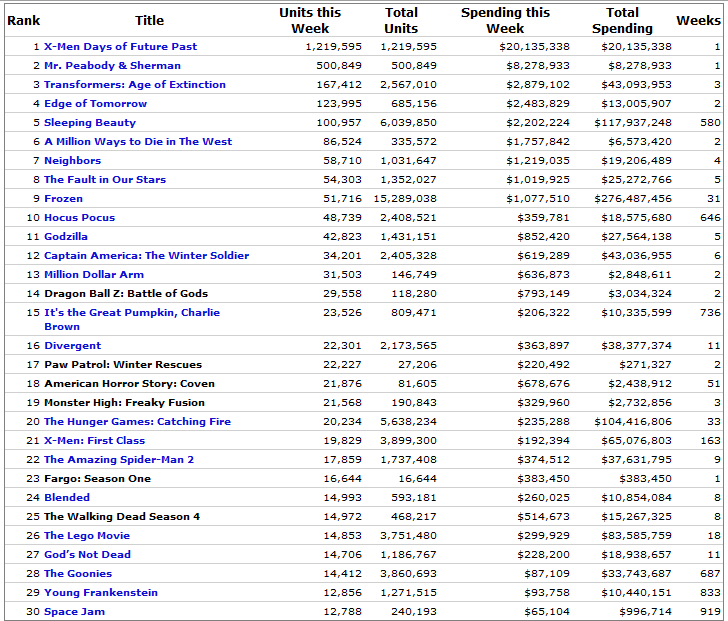Open the X-Men Days of Future Past link
The width and height of the screenshot is (728, 621).
point(120,47)
